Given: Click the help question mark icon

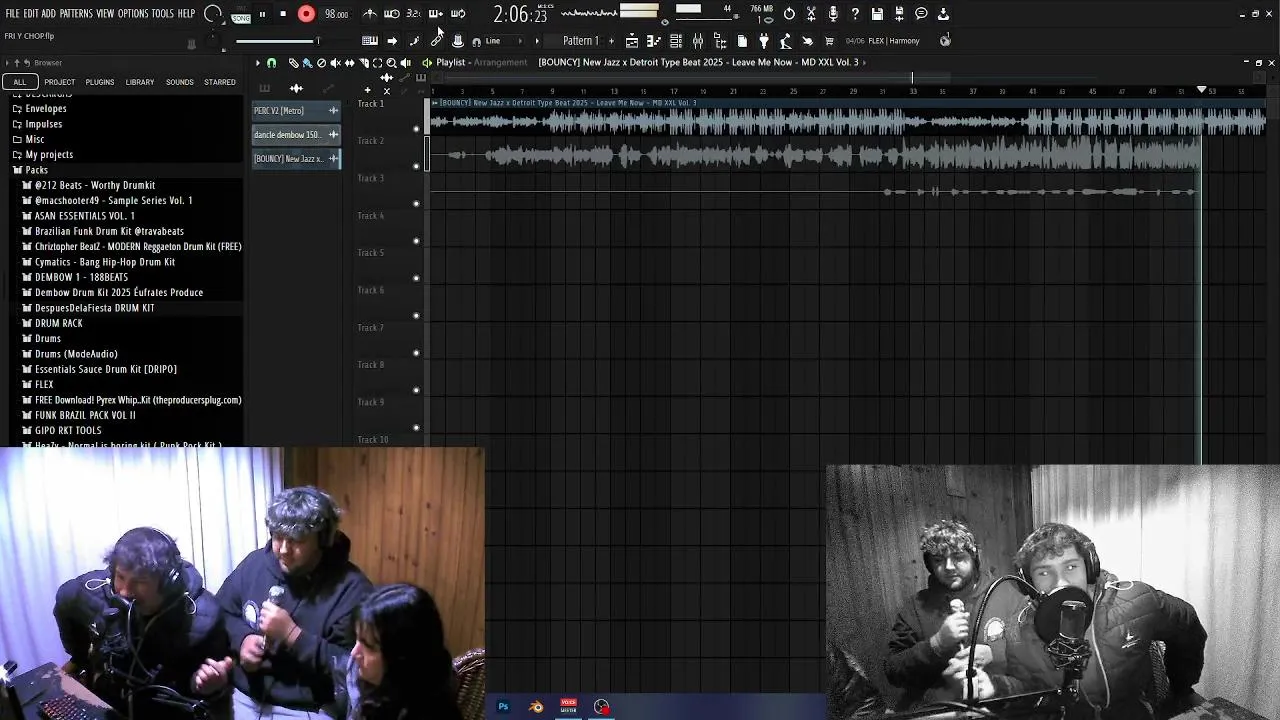Looking at the screenshot, I should 855,14.
